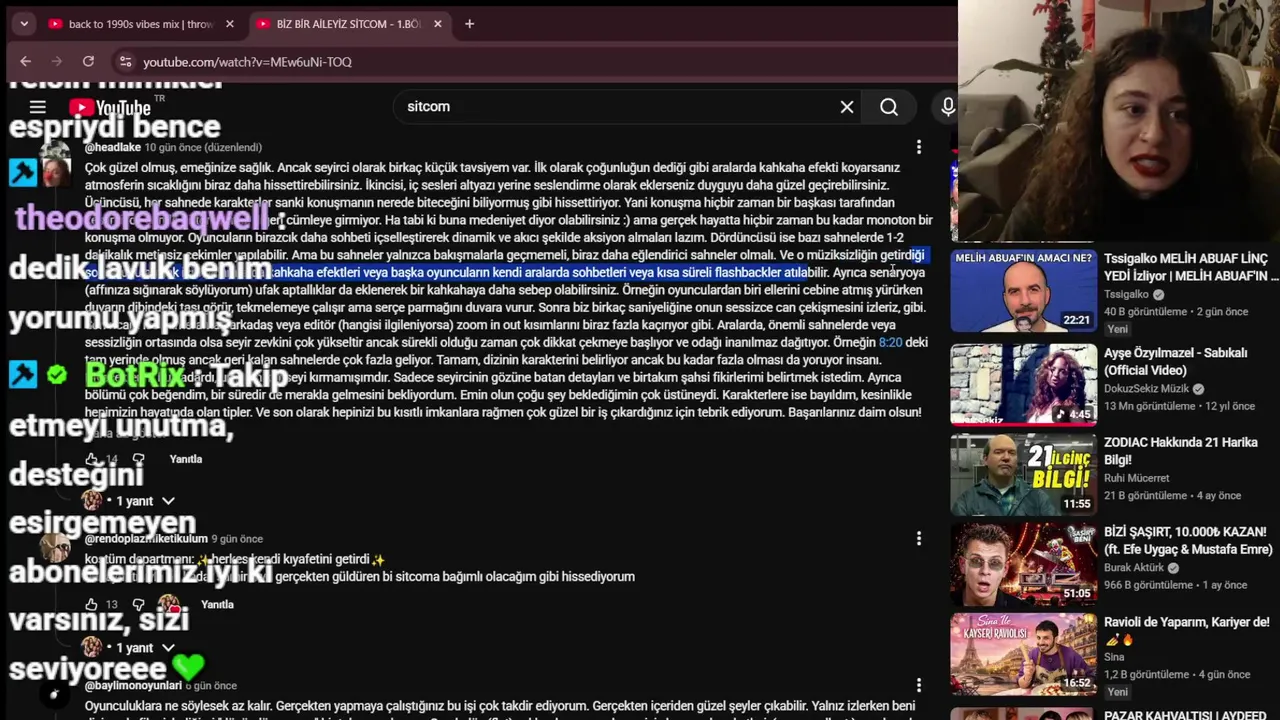Like the @headlake comment with thumbs up
Image resolution: width=1280 pixels, height=720 pixels.
pyautogui.click(x=92, y=459)
